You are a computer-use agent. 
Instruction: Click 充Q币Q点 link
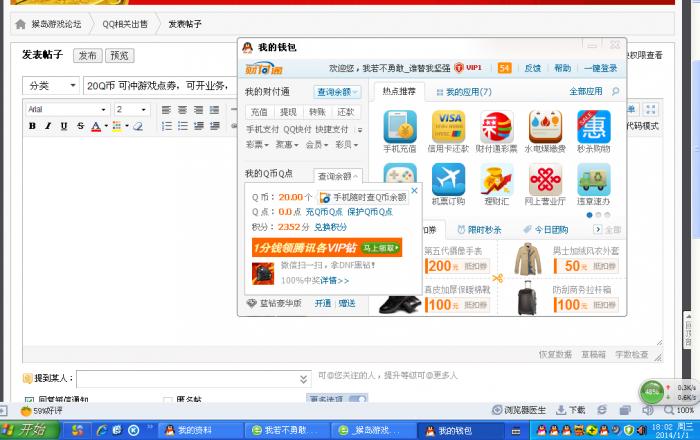[324, 212]
